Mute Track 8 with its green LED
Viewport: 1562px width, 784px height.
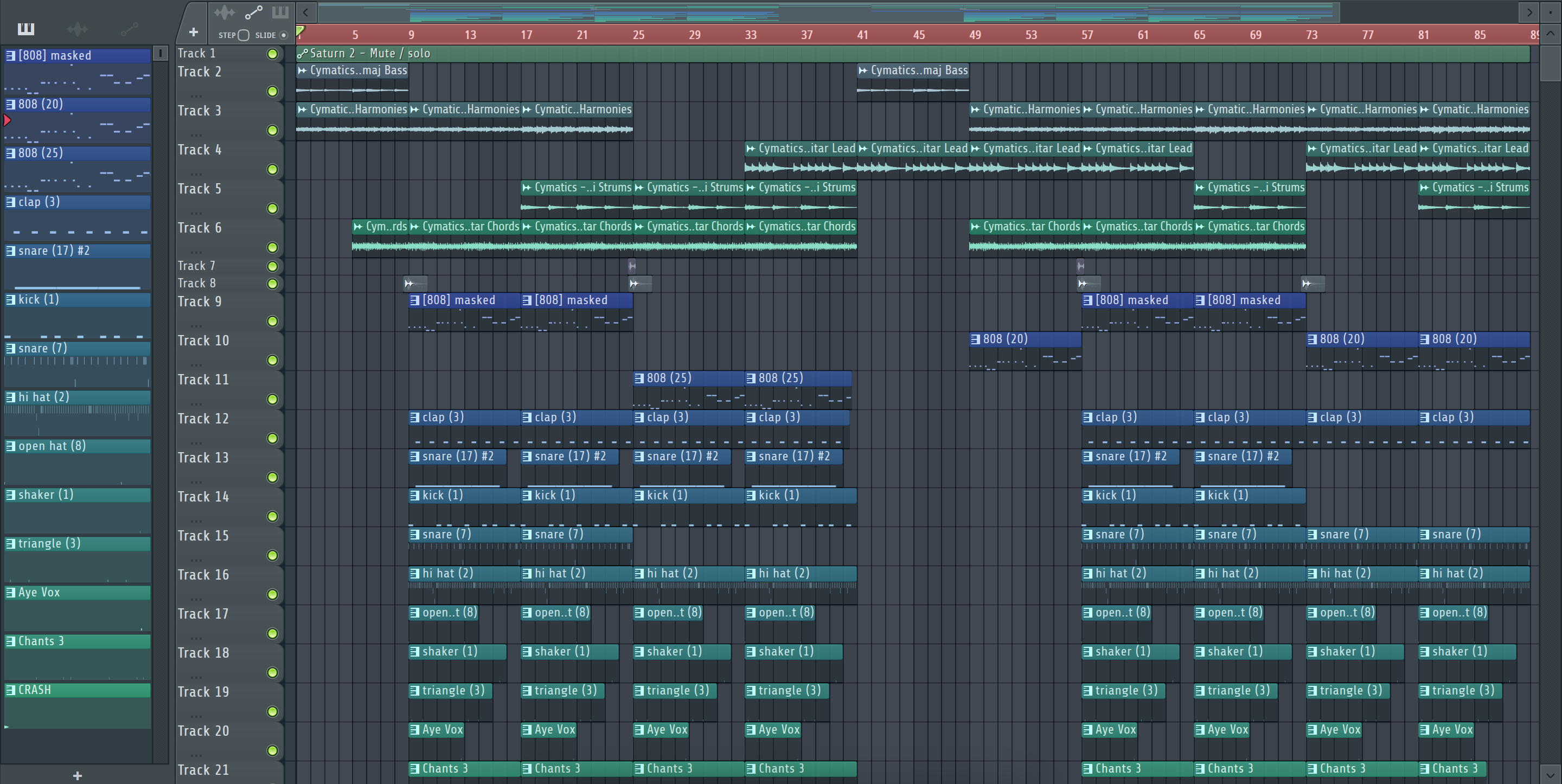click(x=273, y=284)
